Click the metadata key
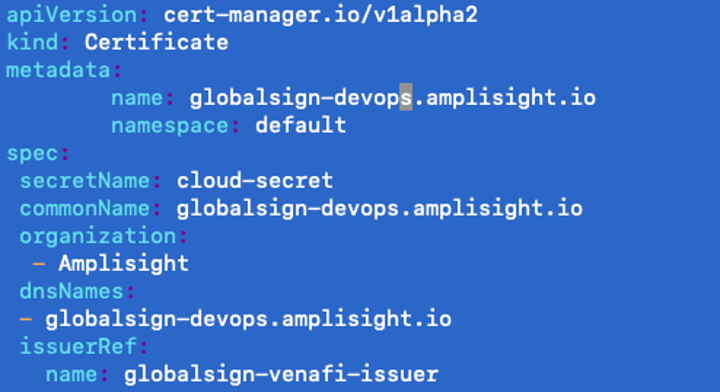Image resolution: width=720 pixels, height=392 pixels. click(58, 70)
